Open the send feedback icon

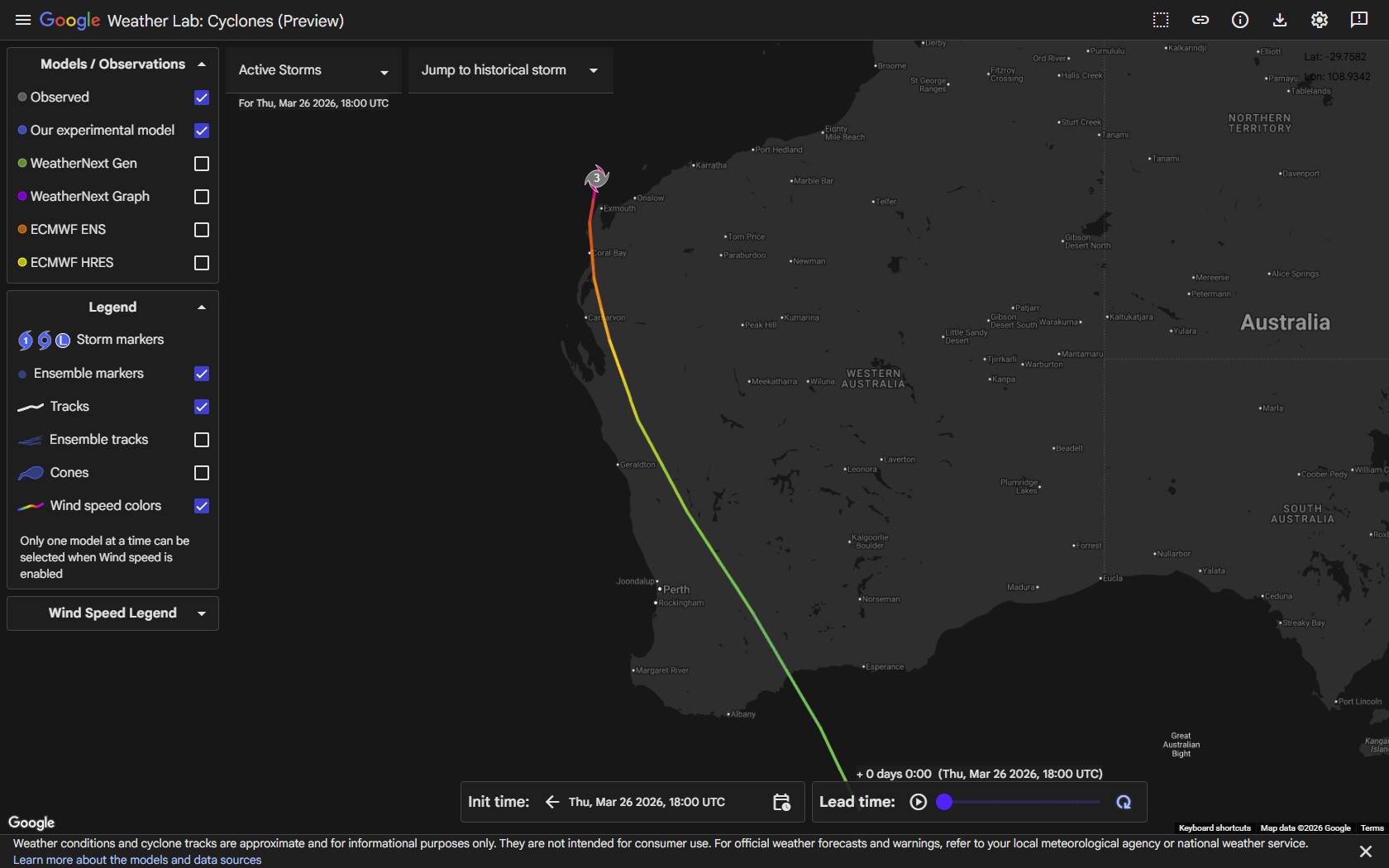(1359, 20)
